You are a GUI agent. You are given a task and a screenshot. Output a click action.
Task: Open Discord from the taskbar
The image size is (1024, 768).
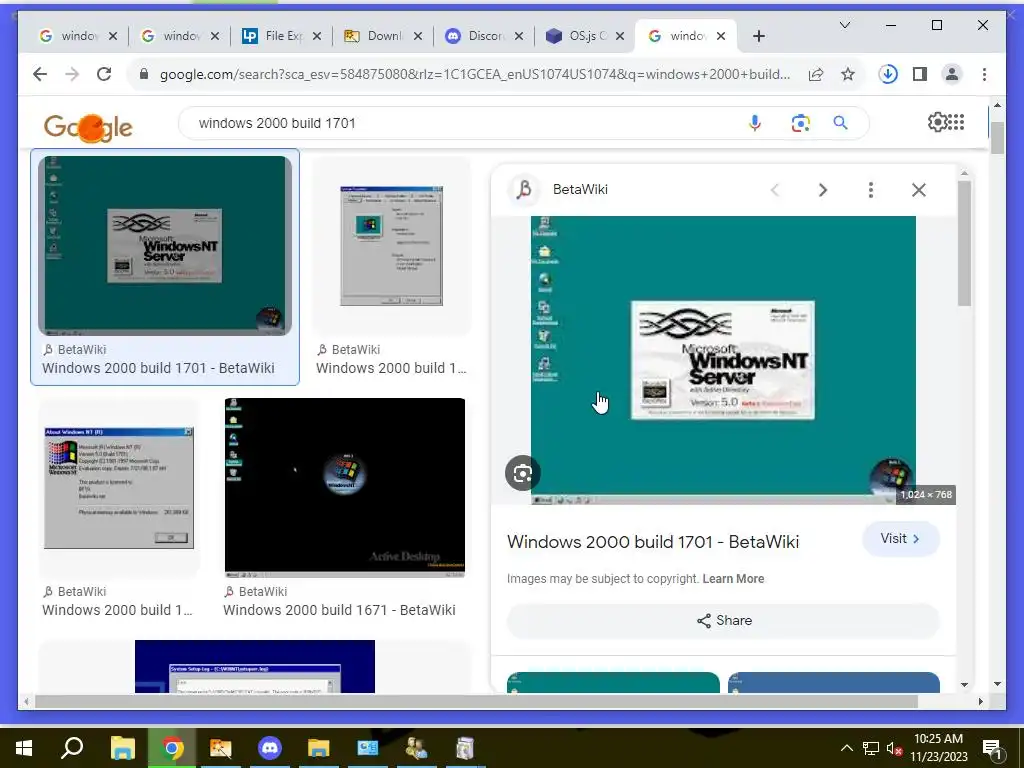[270, 748]
